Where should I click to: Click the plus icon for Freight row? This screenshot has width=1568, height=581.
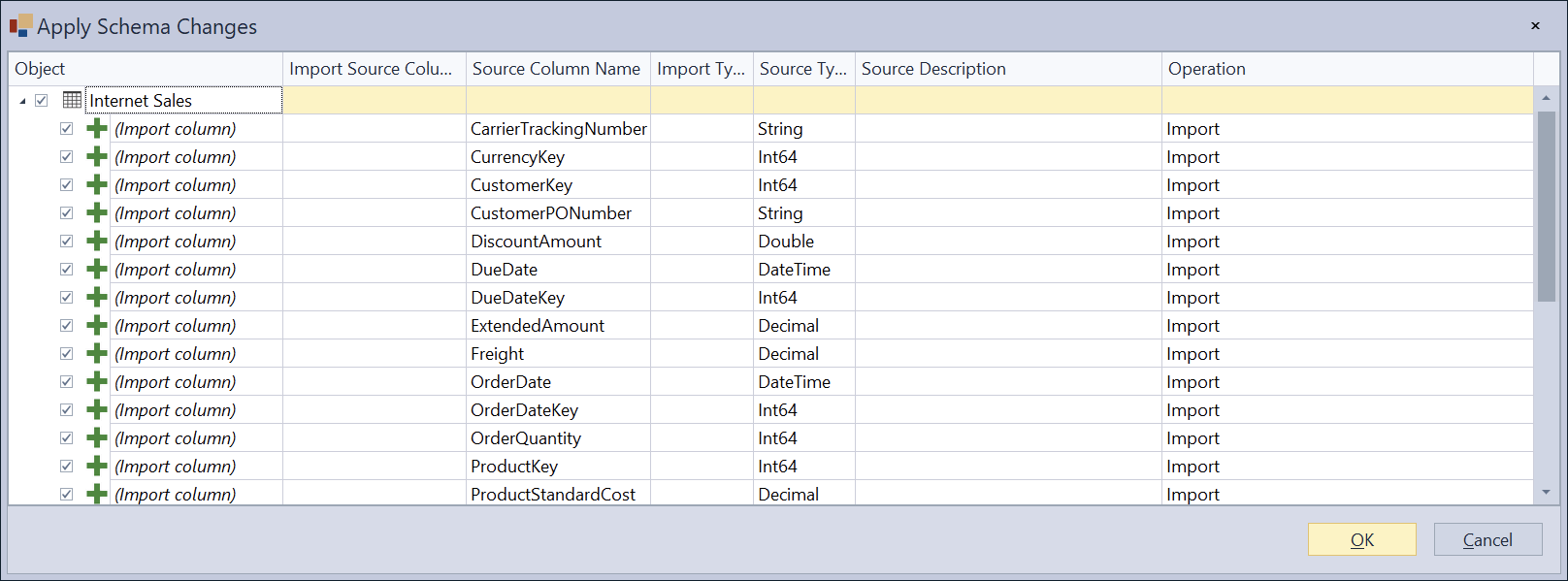[x=97, y=353]
